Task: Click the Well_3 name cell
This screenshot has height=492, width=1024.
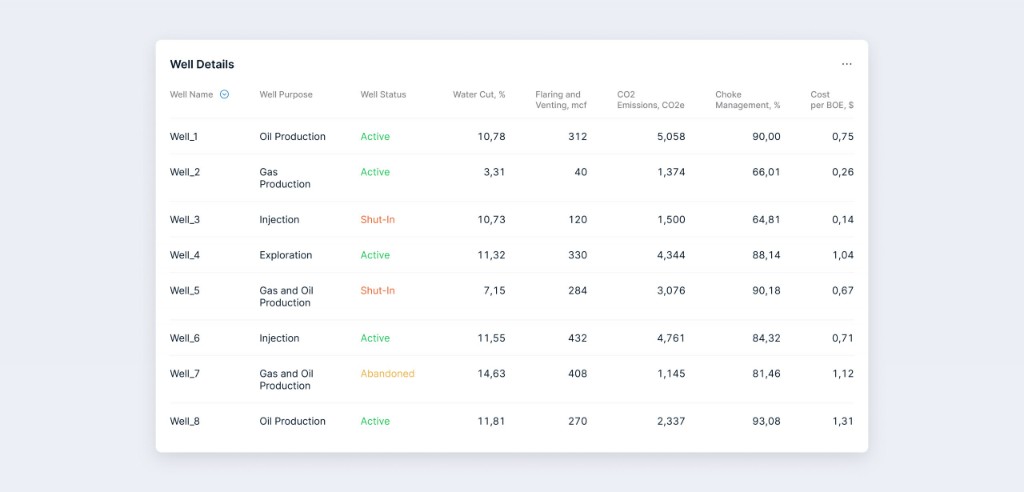Action: click(x=185, y=220)
